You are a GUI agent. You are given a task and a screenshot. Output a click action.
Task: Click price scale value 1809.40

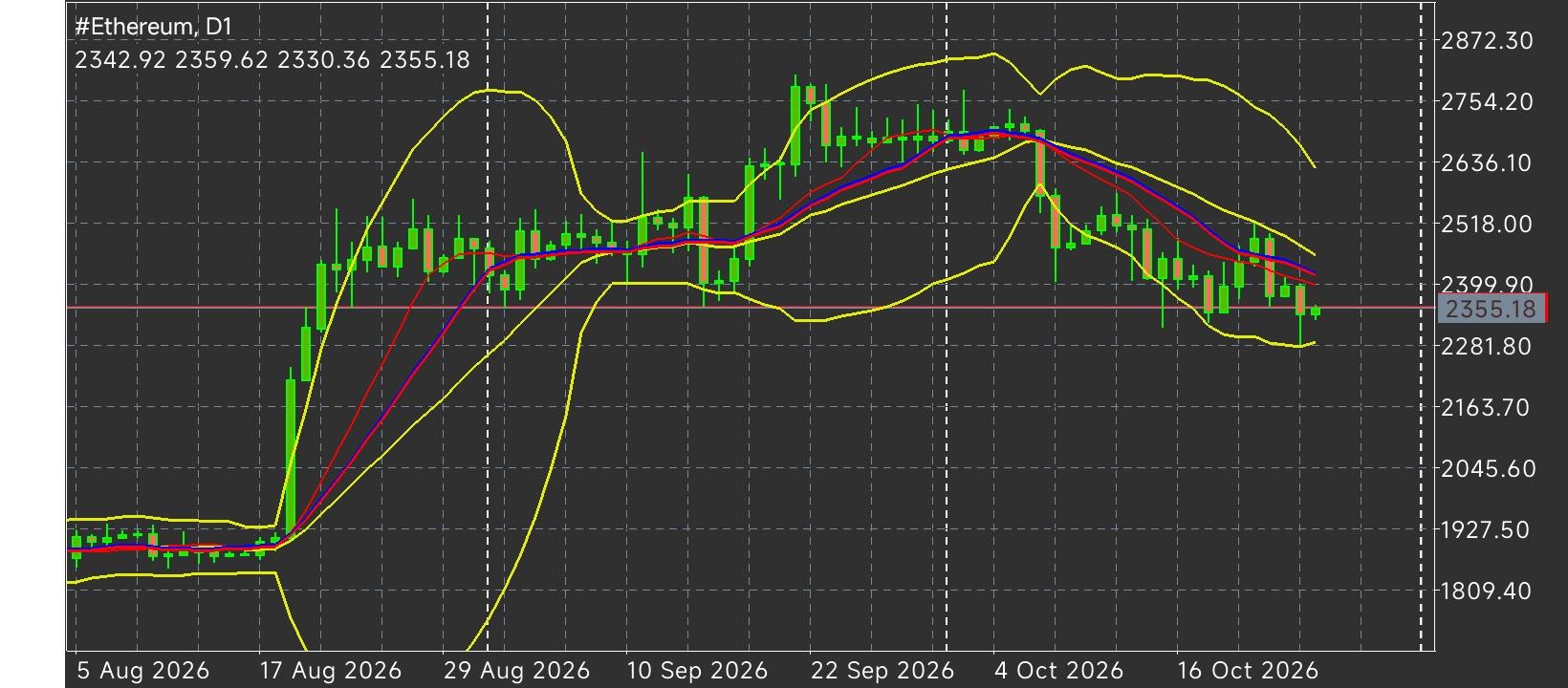[x=1487, y=591]
